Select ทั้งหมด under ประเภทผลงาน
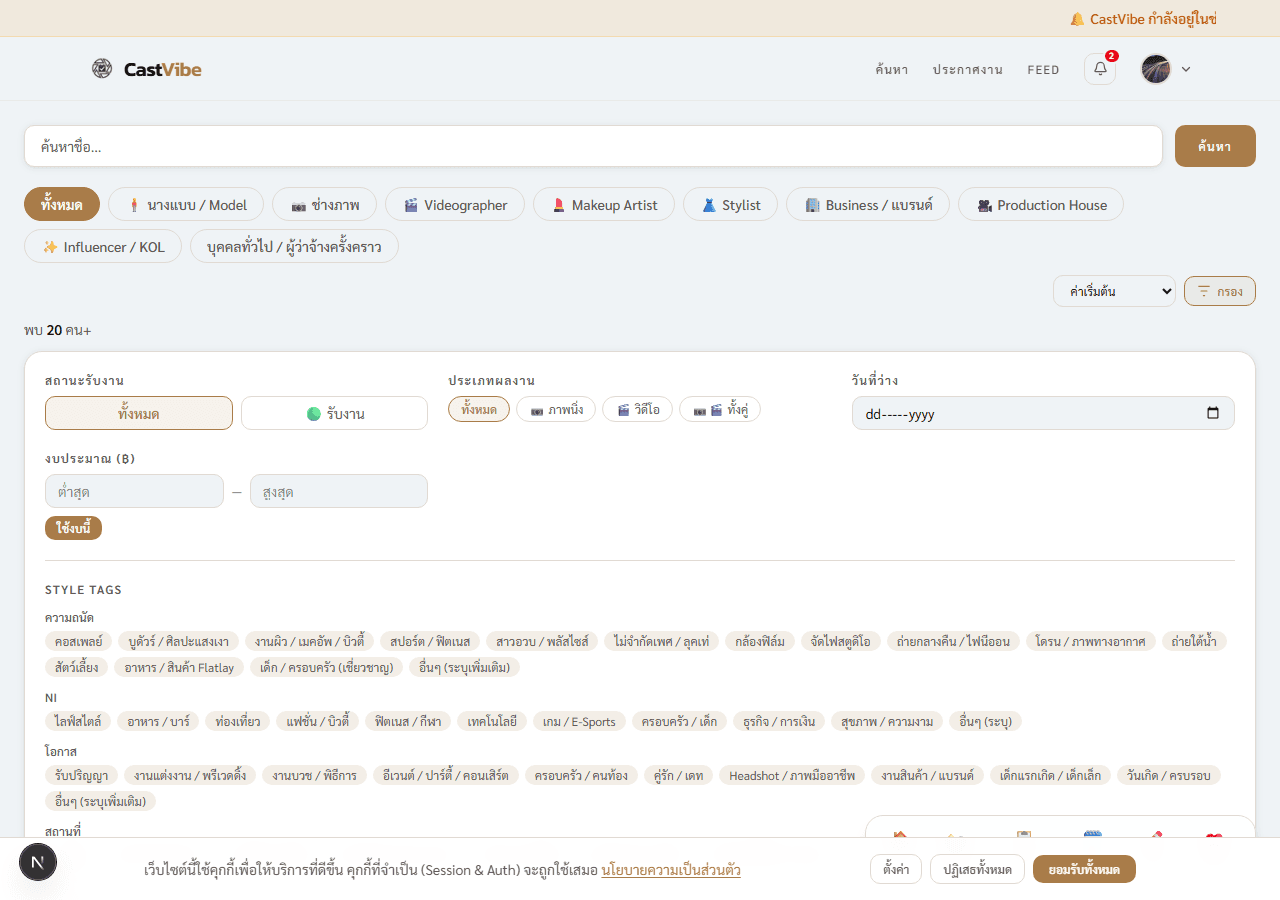1280x900 pixels. pyautogui.click(x=479, y=410)
